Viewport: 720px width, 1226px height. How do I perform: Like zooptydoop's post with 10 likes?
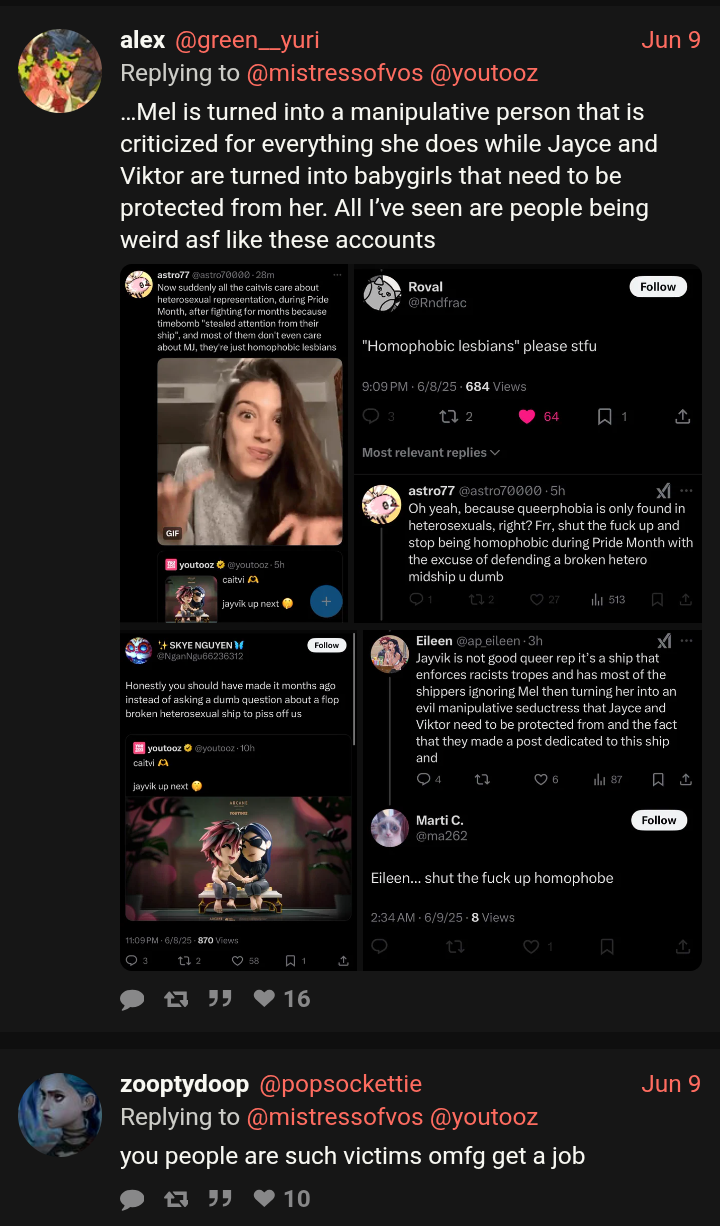click(281, 1199)
